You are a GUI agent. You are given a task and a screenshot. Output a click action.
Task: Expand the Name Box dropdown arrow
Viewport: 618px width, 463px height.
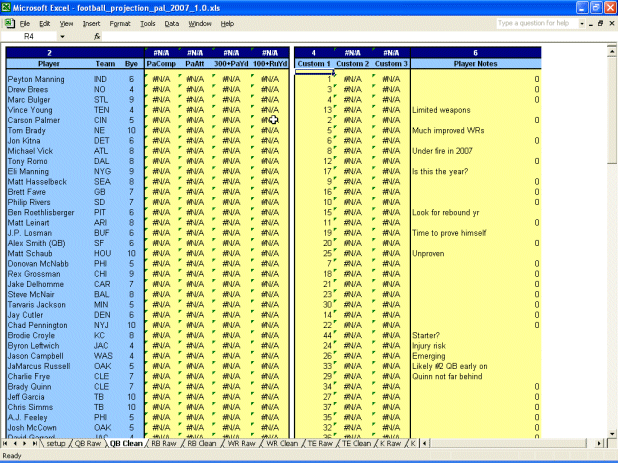(x=62, y=37)
